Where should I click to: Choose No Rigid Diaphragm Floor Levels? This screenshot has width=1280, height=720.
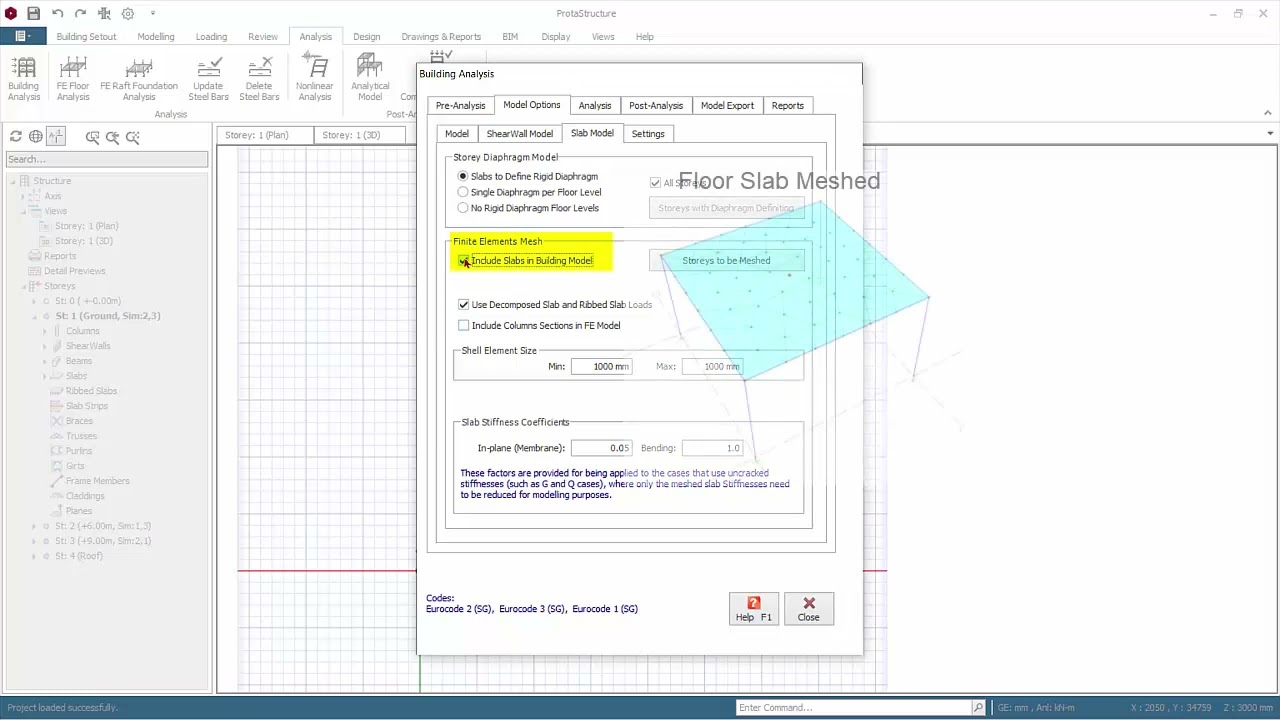[x=462, y=208]
